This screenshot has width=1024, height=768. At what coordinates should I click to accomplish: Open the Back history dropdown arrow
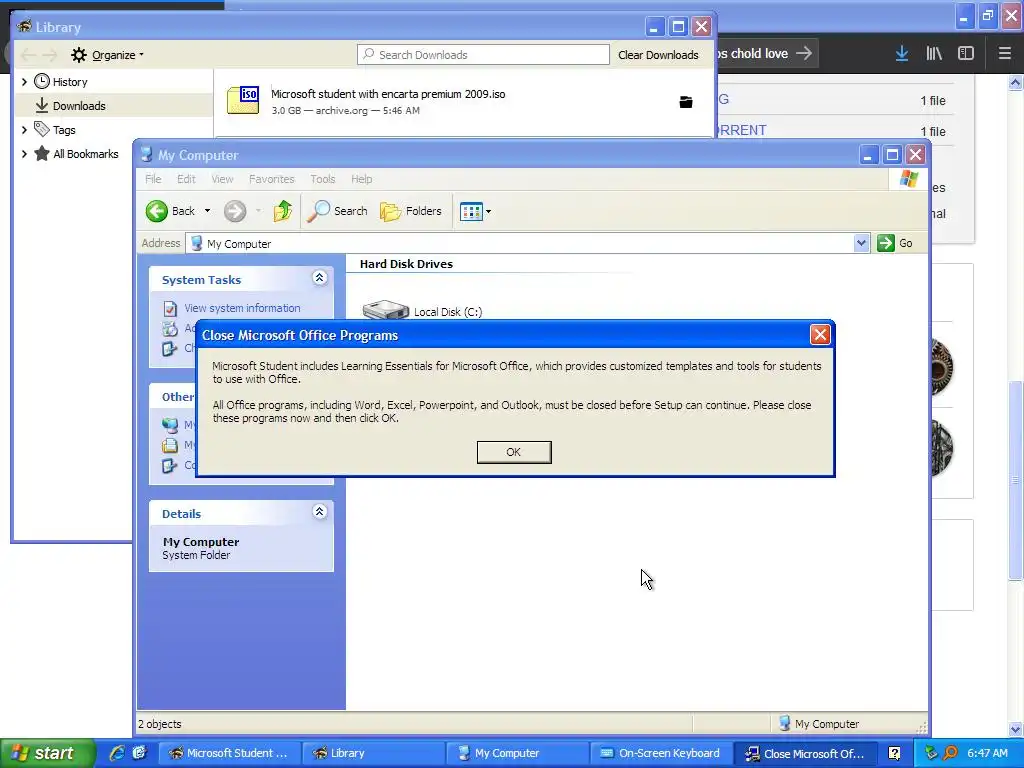coord(207,211)
